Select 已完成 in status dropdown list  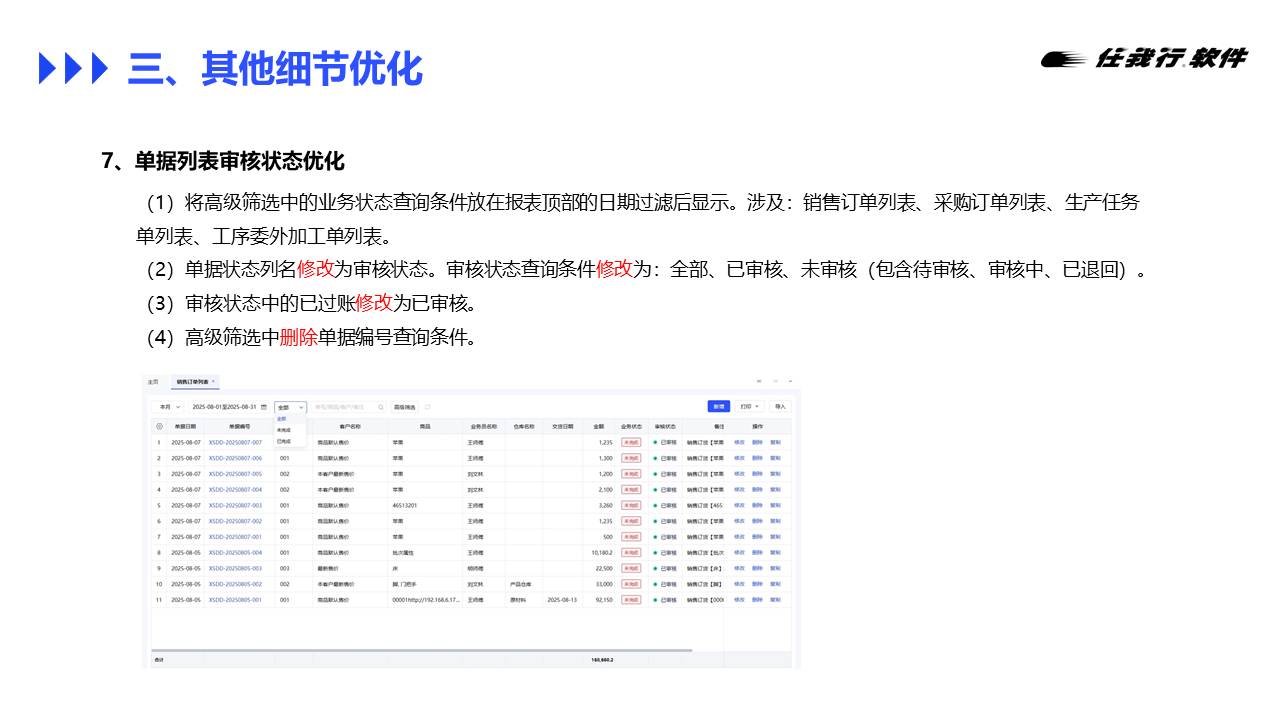pyautogui.click(x=283, y=441)
